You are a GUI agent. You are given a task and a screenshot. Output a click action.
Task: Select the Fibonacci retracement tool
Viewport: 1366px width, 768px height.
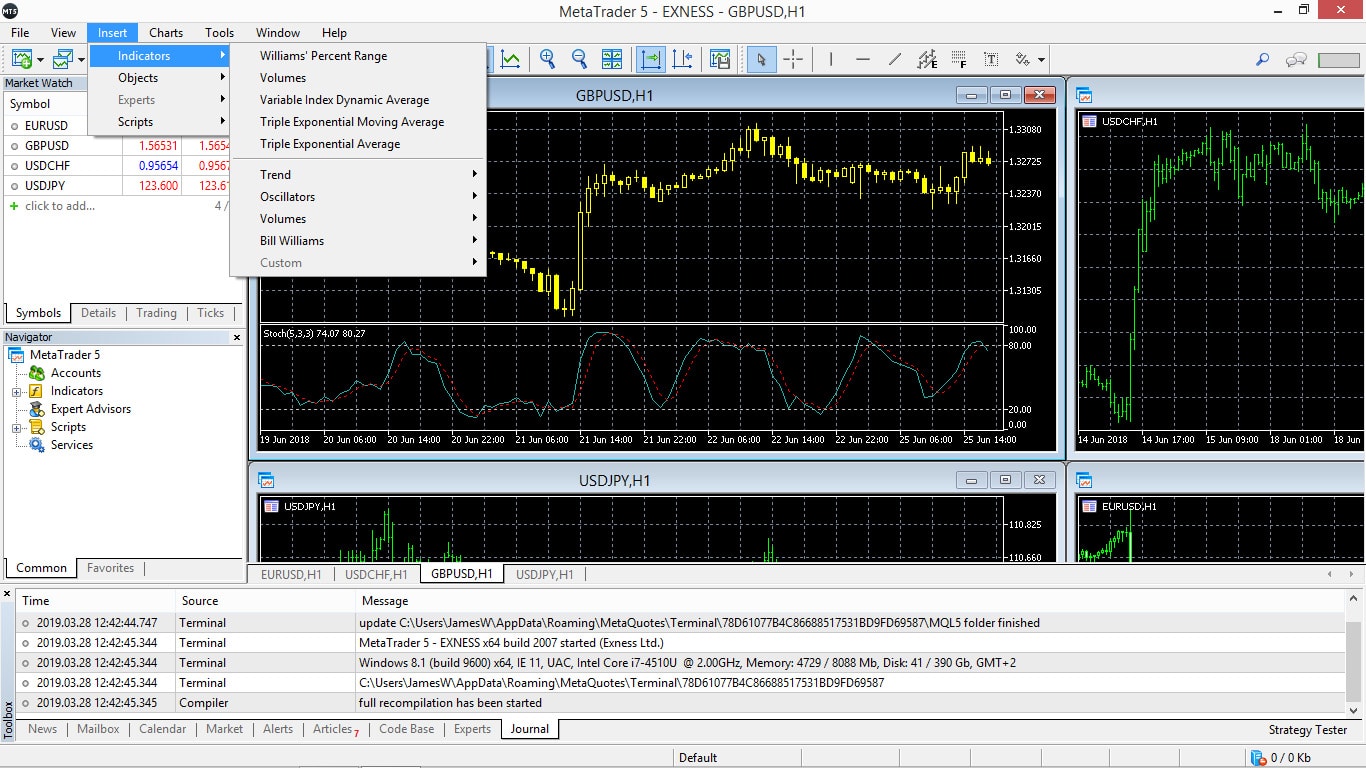[959, 59]
